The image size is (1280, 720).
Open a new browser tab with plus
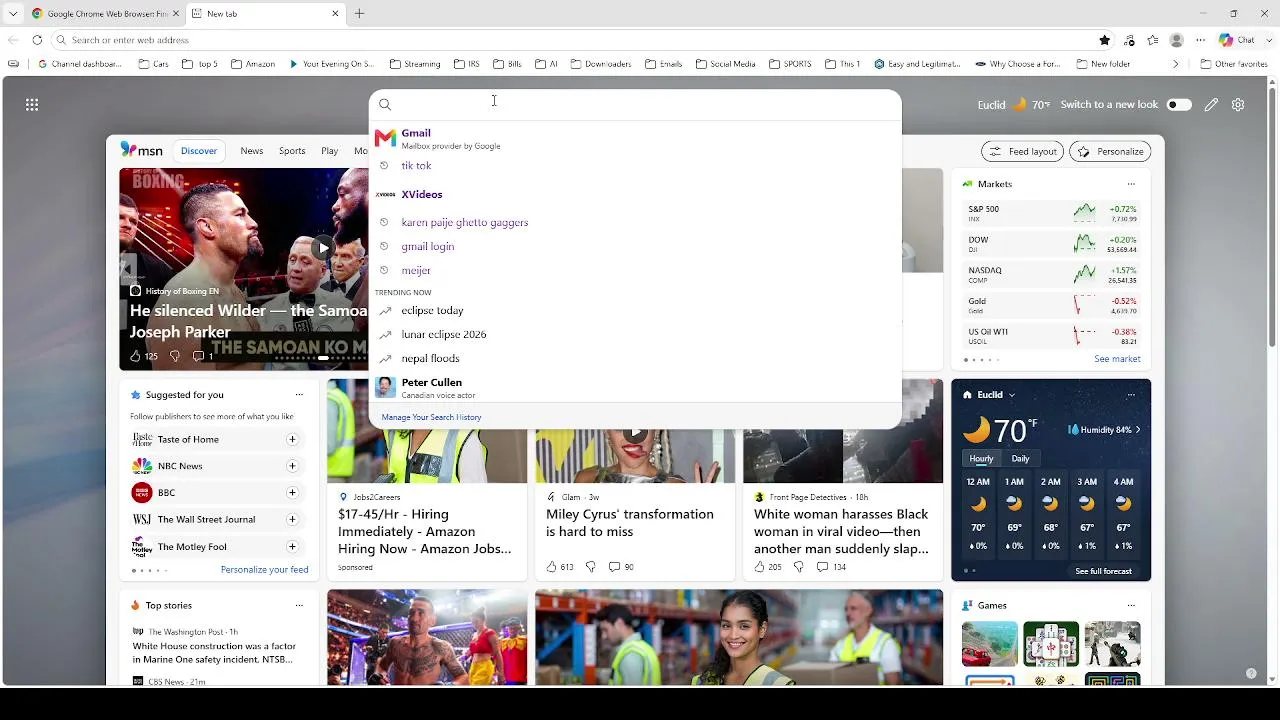359,14
